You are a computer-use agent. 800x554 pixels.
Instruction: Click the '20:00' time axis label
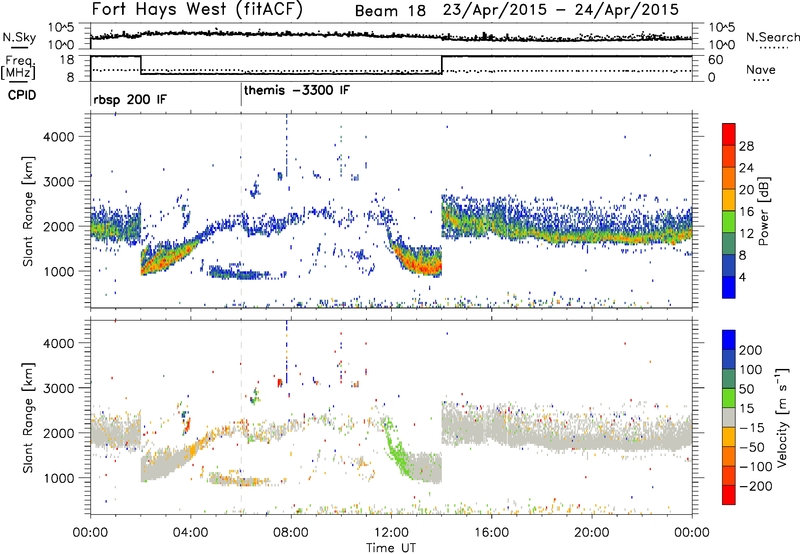(x=592, y=533)
